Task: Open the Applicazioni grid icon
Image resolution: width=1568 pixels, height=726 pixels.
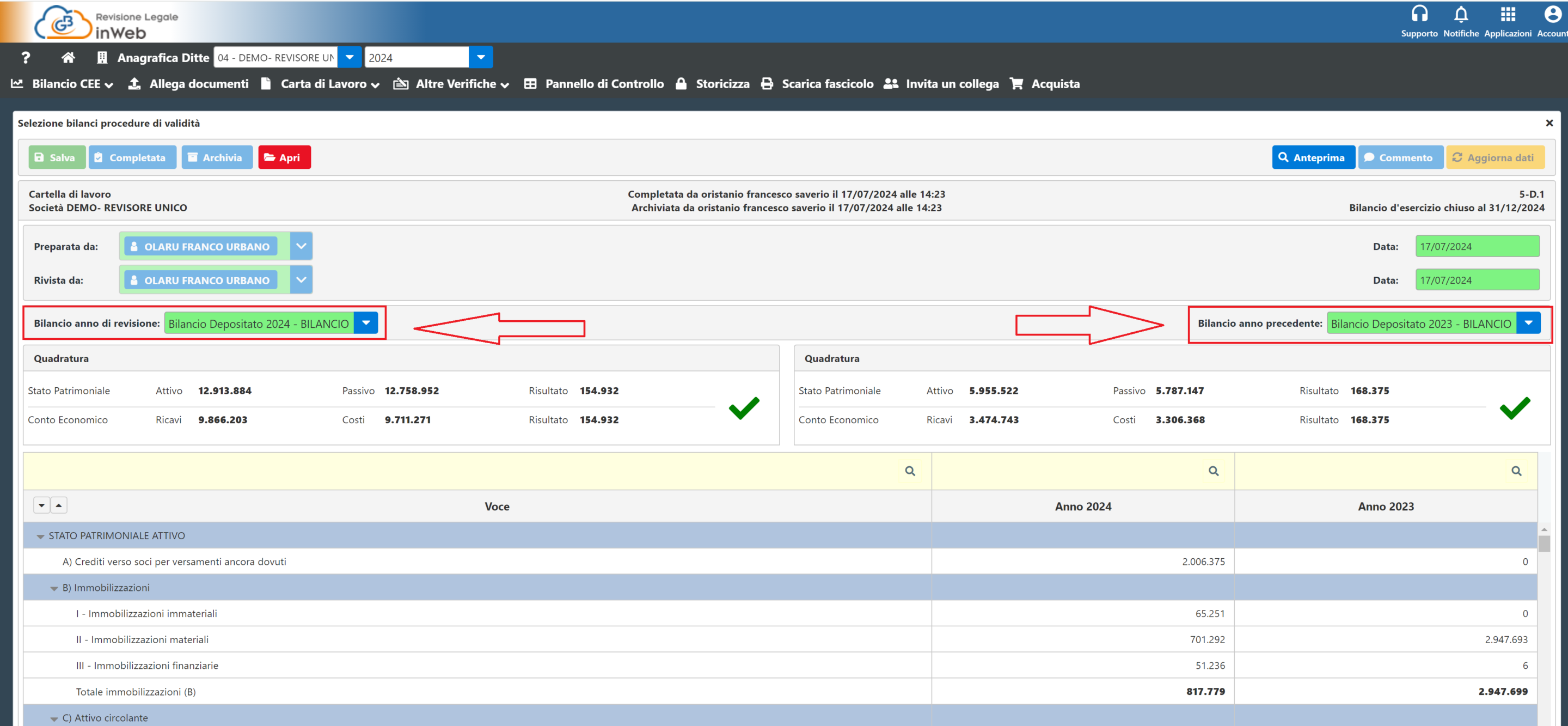Action: pos(1508,15)
